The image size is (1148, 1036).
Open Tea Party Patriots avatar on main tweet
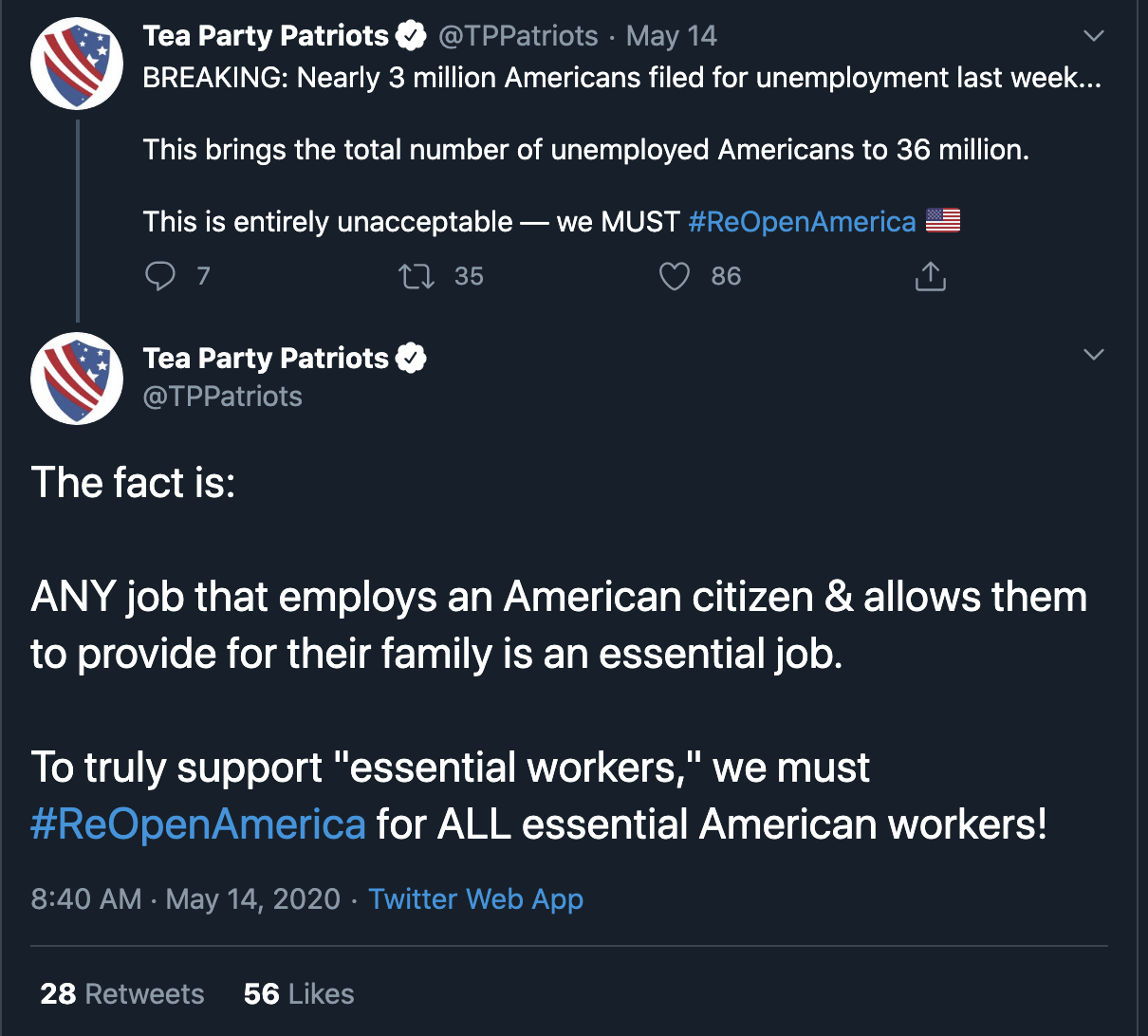[x=77, y=379]
